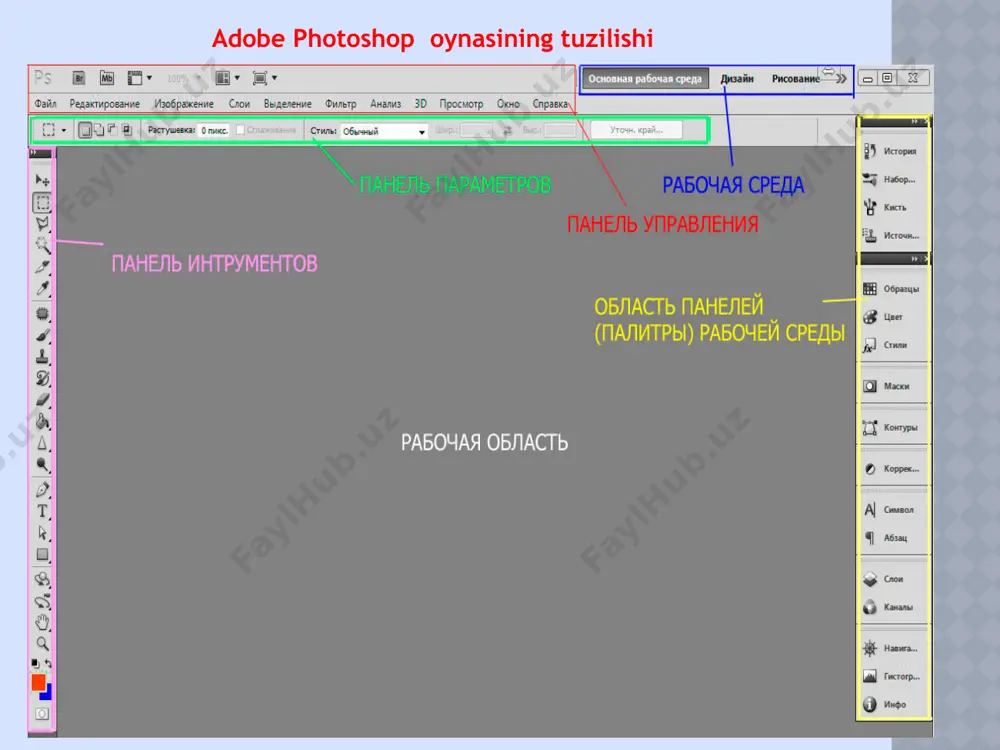The width and height of the screenshot is (1000, 750).
Task: Click the Растушевка feather input field
Action: 214,130
